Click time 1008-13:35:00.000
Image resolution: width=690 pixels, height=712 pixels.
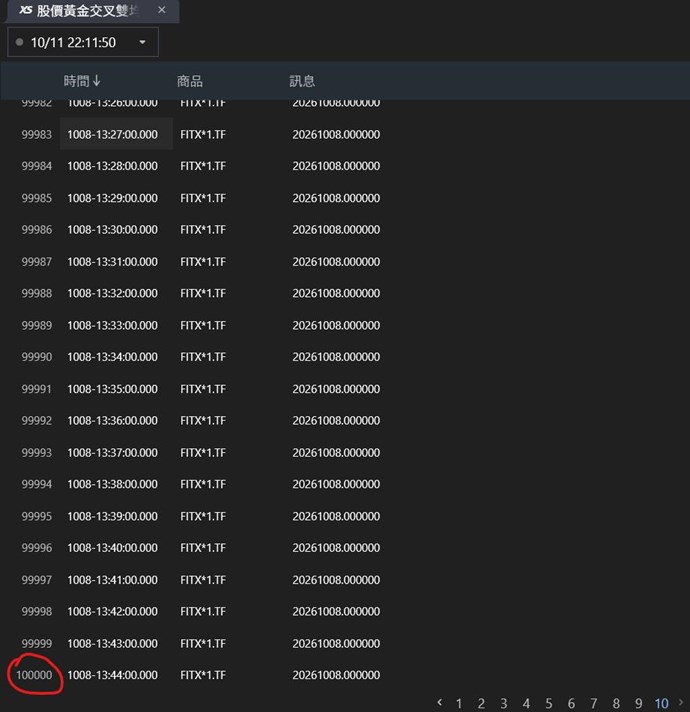113,389
